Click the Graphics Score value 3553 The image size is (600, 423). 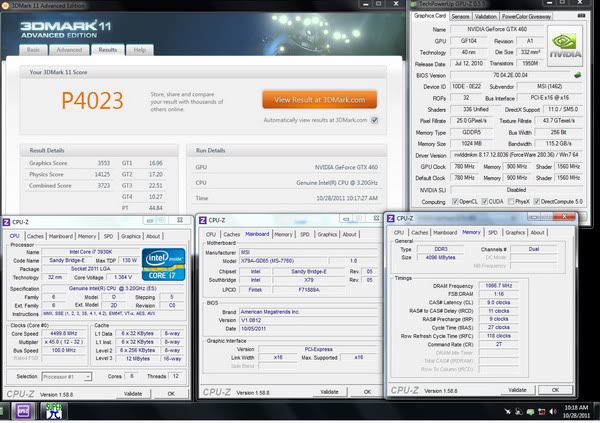click(103, 163)
